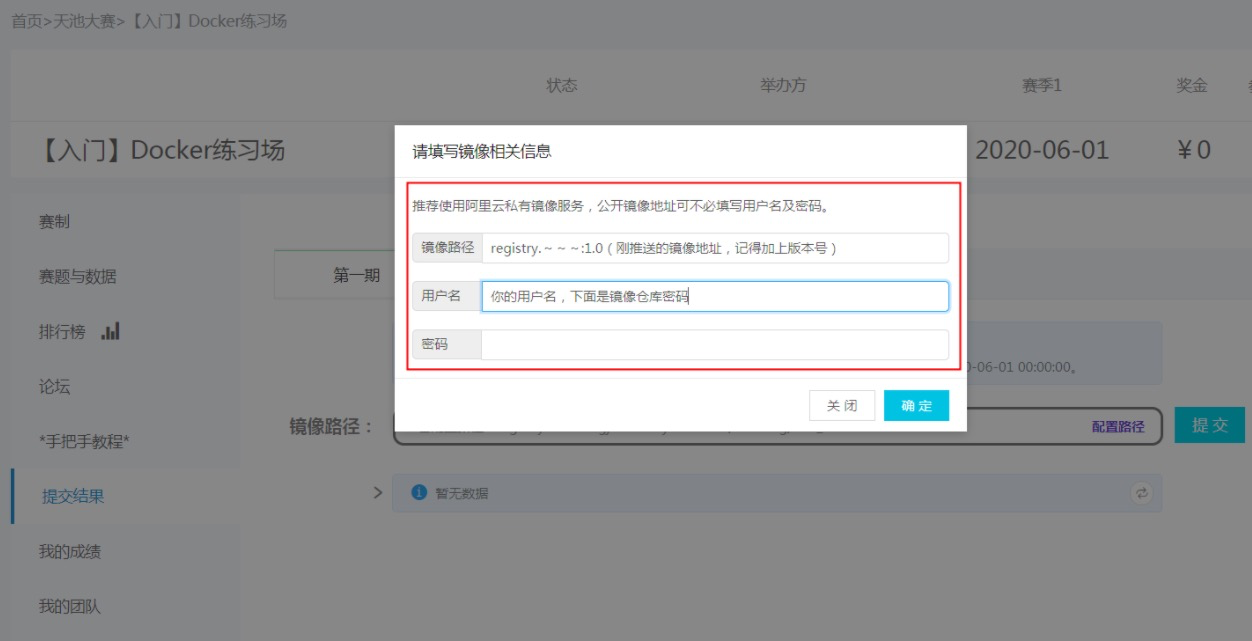Click the 【入门】Docker练习场 breadcrumb text
Image resolution: width=1252 pixels, height=641 pixels.
pyautogui.click(x=208, y=20)
